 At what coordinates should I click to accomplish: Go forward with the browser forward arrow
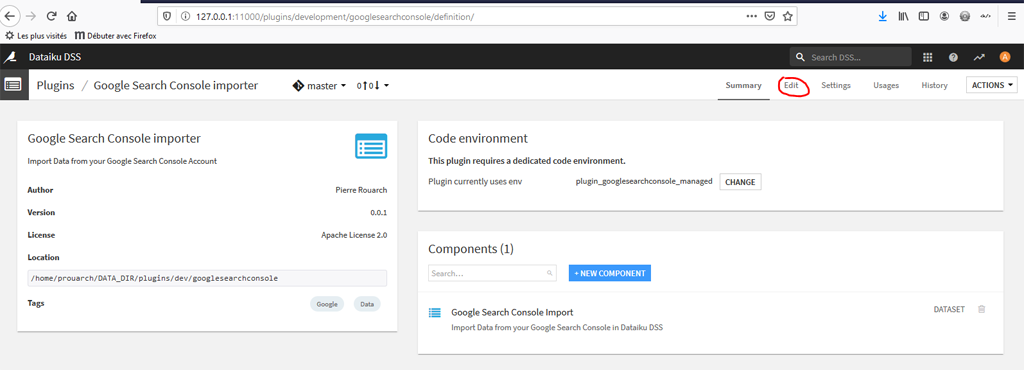tap(30, 16)
